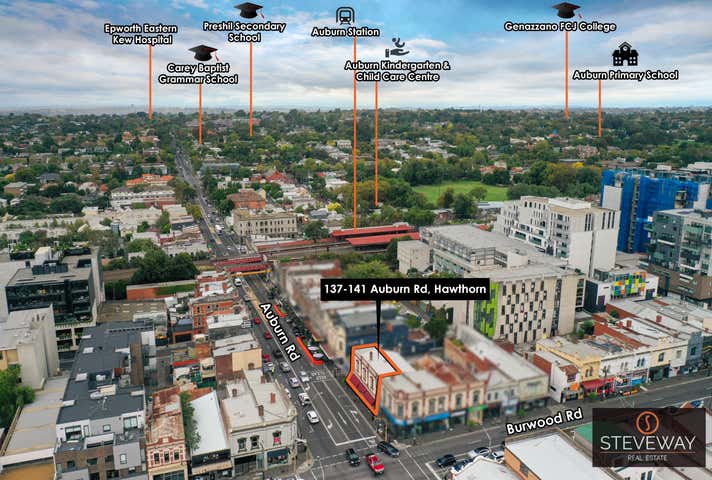
Task: Click the graduation cap icon above Preshil Secondary School
Action: click(x=249, y=10)
